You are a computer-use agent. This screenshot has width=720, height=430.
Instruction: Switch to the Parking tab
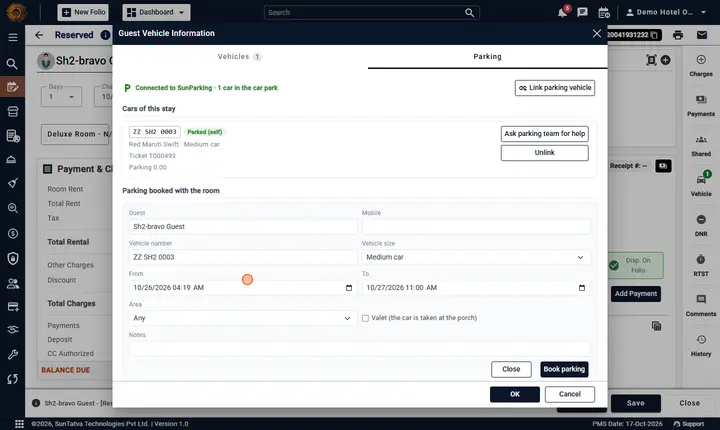(x=487, y=57)
